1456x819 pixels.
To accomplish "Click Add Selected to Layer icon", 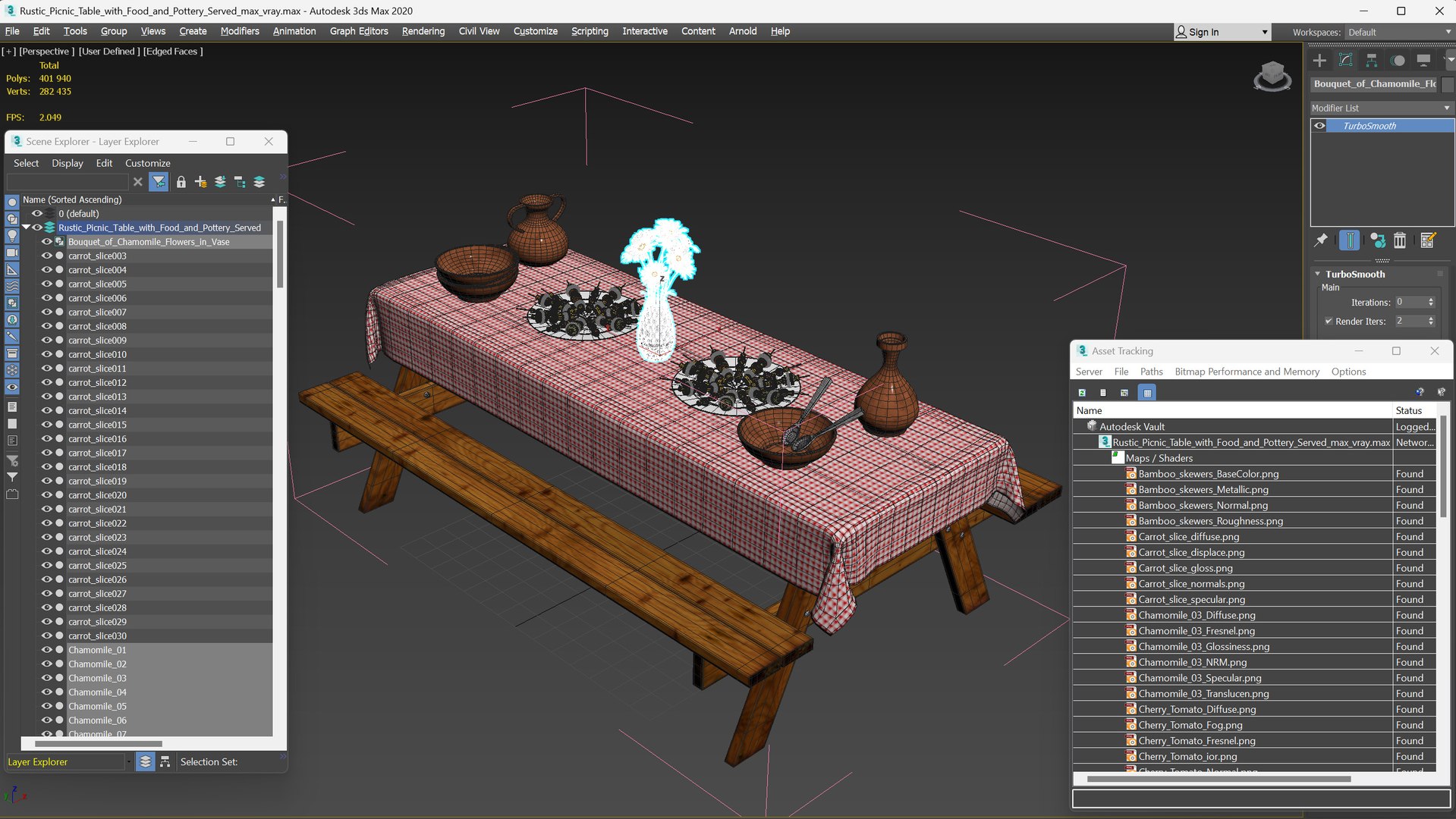I will [220, 182].
